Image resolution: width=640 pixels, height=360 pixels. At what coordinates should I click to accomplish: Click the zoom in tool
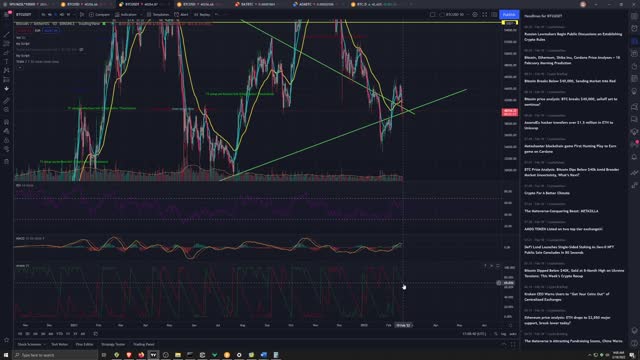[x=6, y=109]
